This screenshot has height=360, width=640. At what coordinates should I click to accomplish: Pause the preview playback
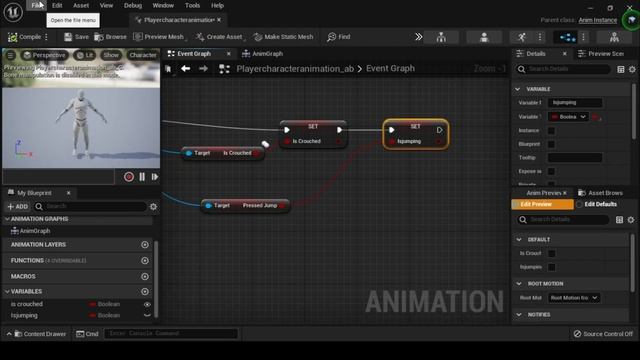pyautogui.click(x=142, y=177)
